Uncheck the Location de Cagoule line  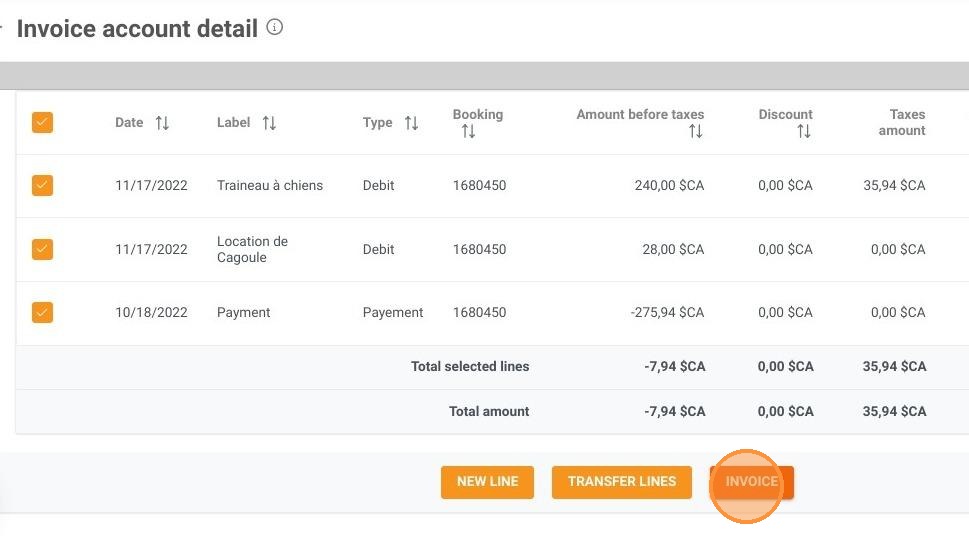(x=43, y=249)
